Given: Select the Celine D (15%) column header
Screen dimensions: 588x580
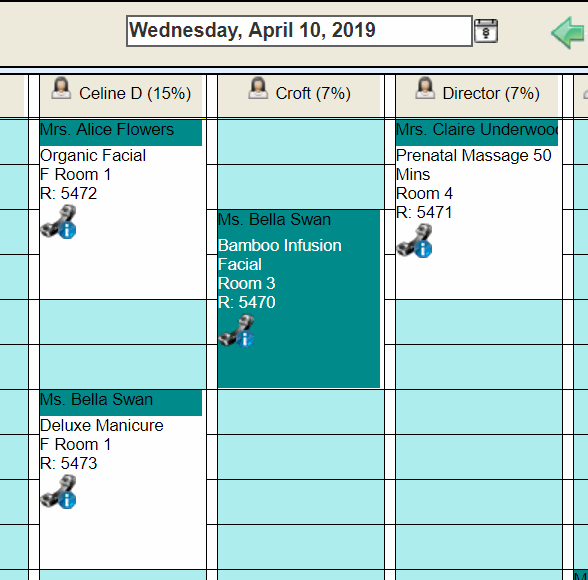Looking at the screenshot, I should [121, 96].
